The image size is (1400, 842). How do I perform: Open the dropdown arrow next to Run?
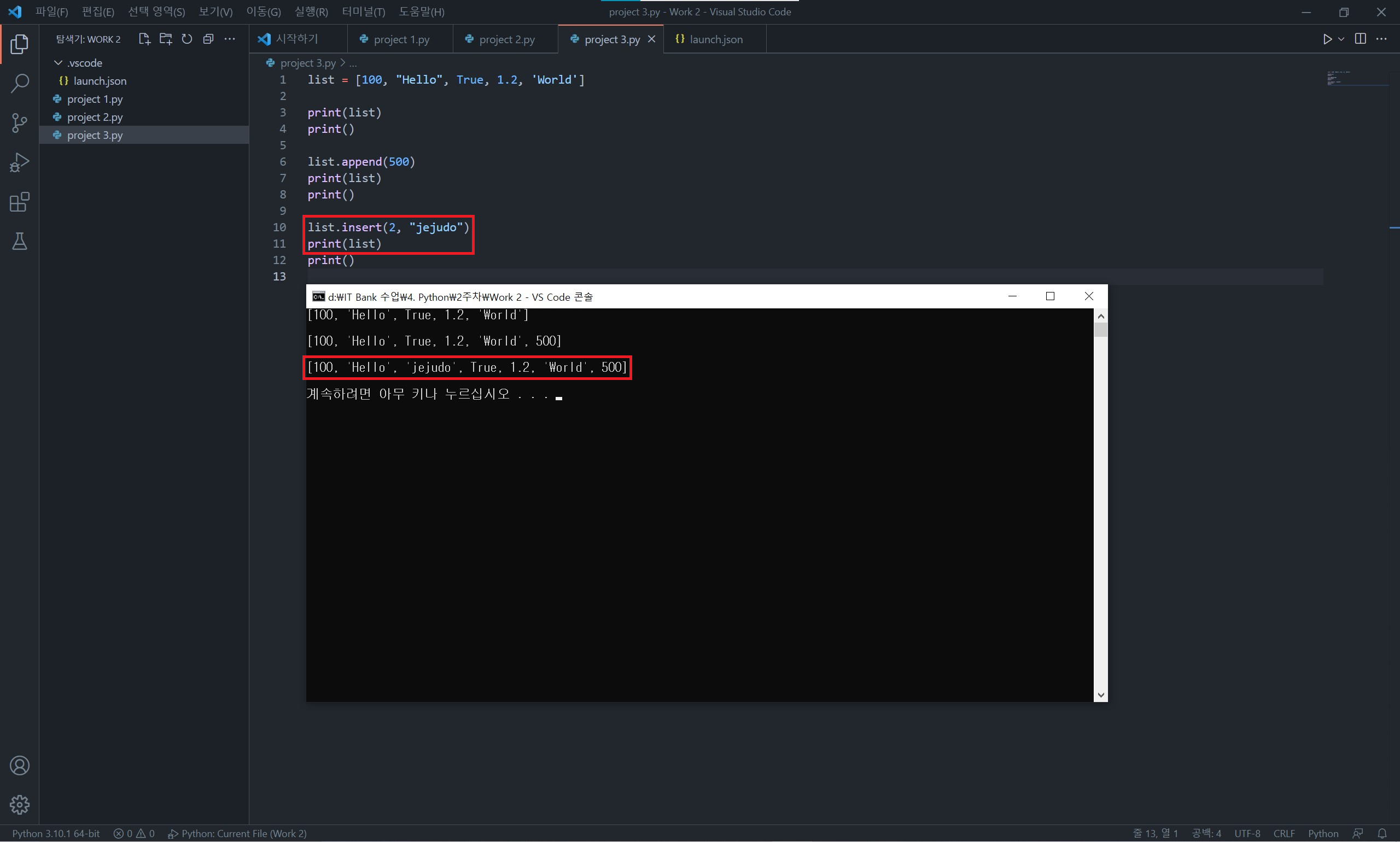coord(1341,39)
